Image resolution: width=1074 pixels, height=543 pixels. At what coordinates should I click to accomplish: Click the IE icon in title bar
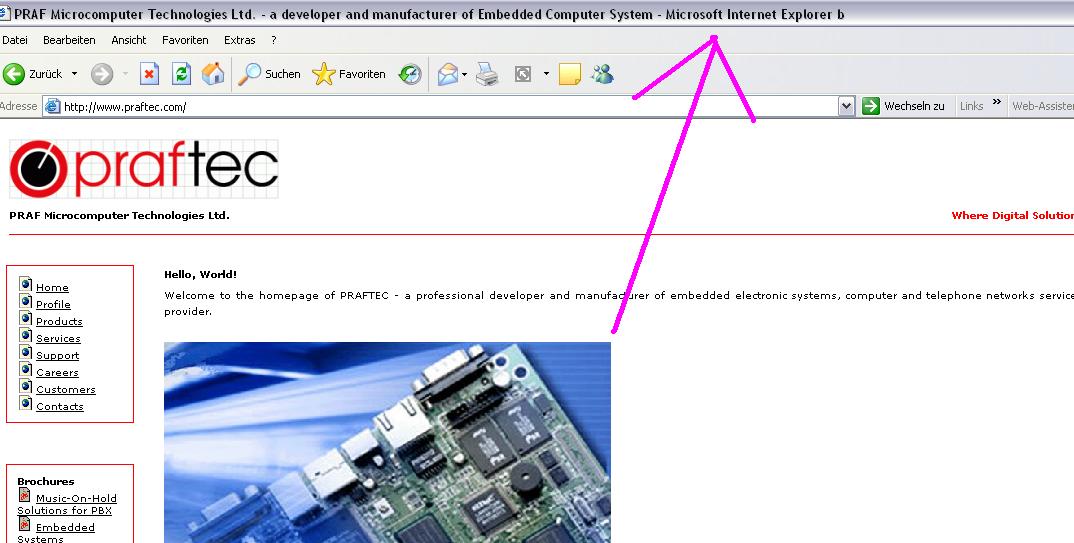(x=5, y=14)
